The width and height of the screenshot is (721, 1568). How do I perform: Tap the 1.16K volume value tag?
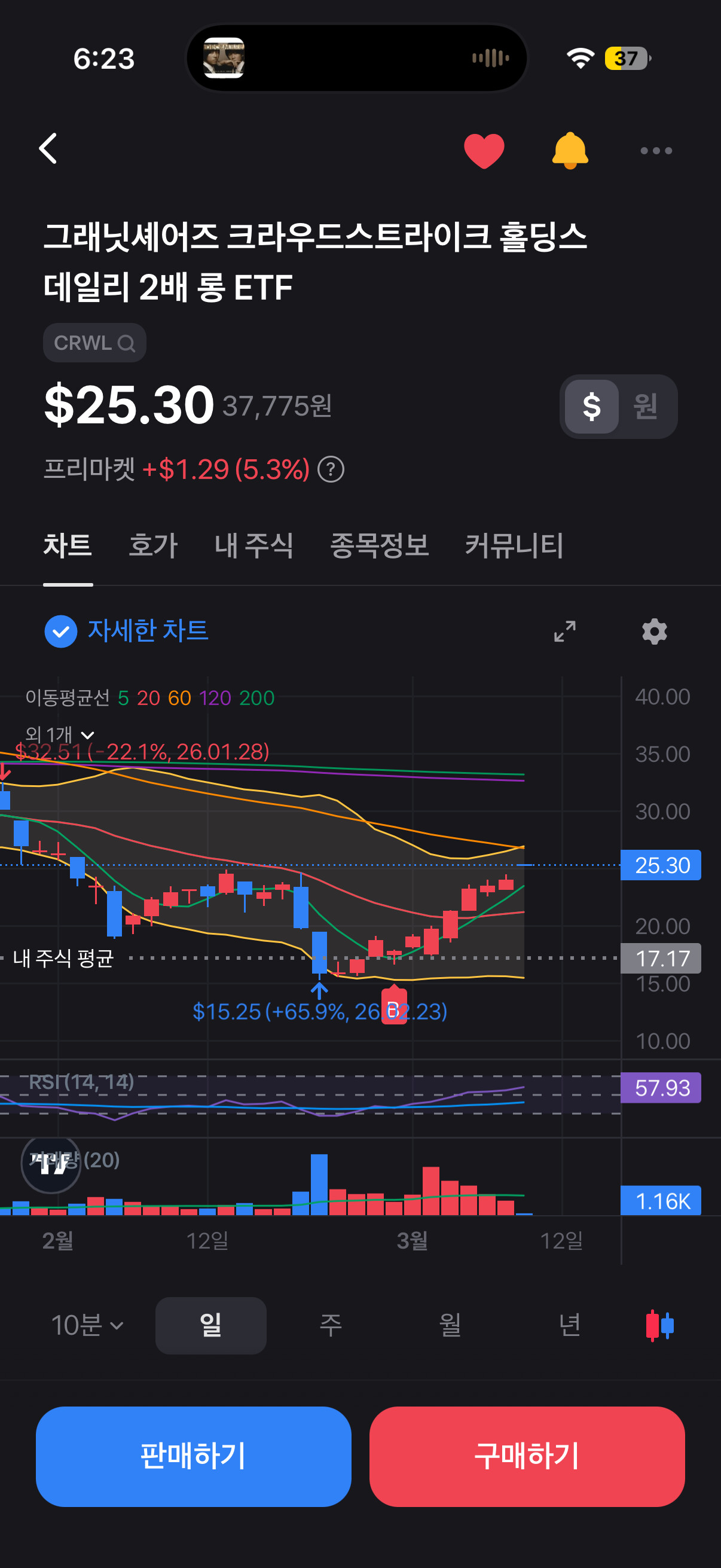click(x=661, y=1200)
